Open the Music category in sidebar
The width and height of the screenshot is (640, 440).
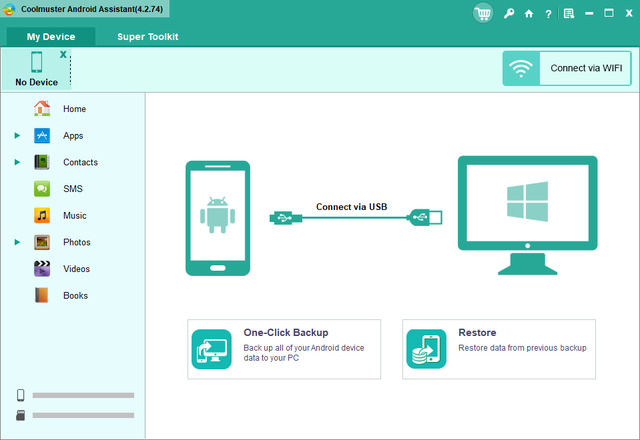coord(74,215)
